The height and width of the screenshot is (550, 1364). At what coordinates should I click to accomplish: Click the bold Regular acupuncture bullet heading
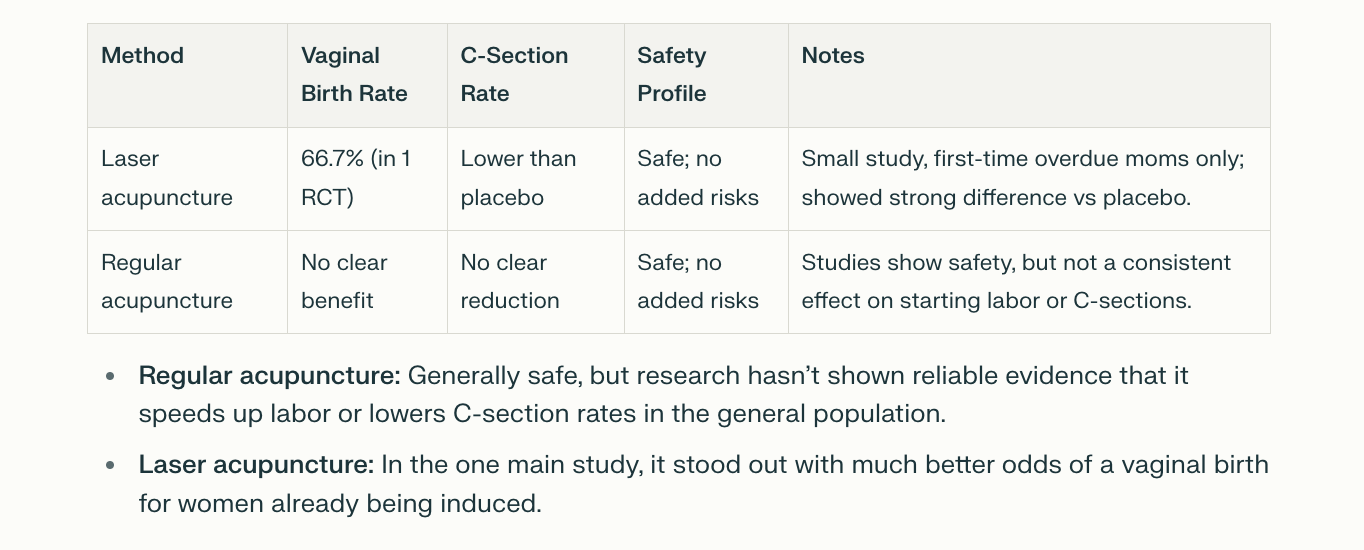tap(269, 376)
